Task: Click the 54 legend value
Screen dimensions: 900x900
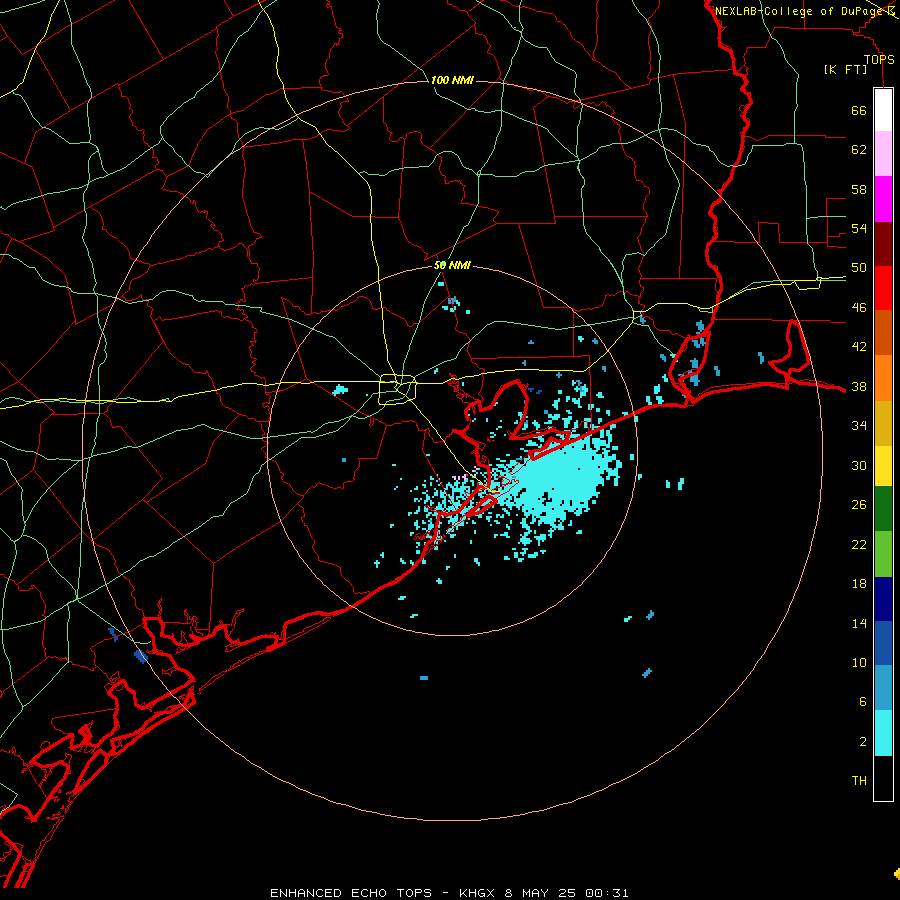Action: [859, 228]
